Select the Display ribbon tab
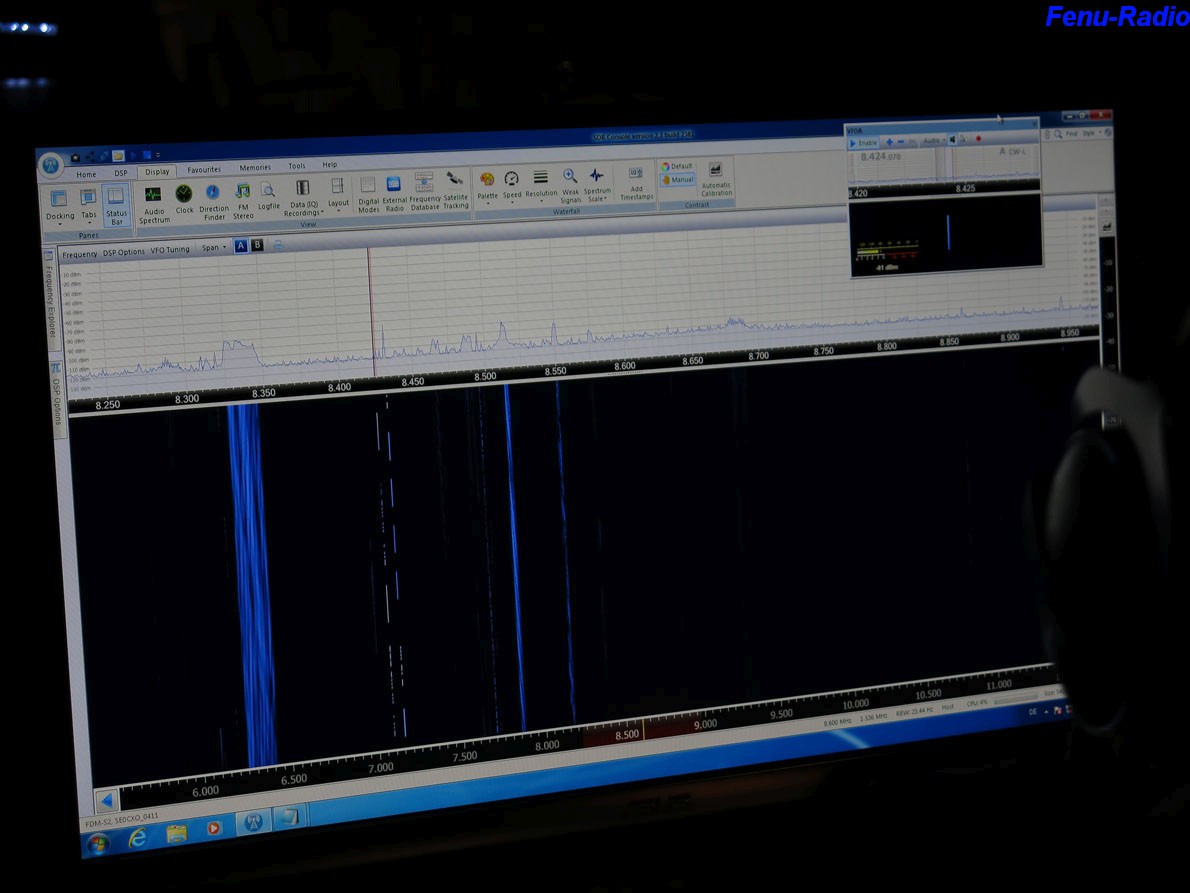 coord(157,171)
